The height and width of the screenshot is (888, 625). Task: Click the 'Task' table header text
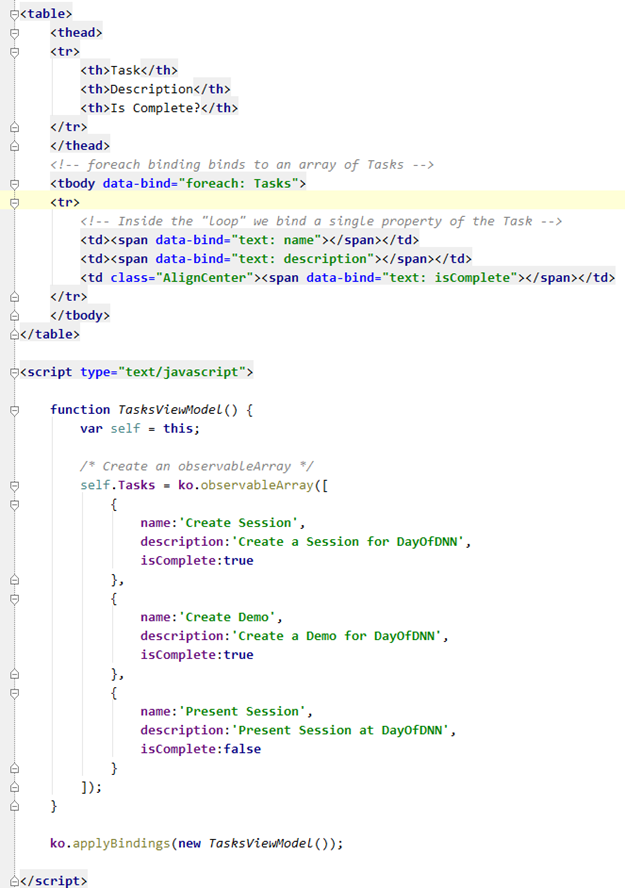[125, 70]
